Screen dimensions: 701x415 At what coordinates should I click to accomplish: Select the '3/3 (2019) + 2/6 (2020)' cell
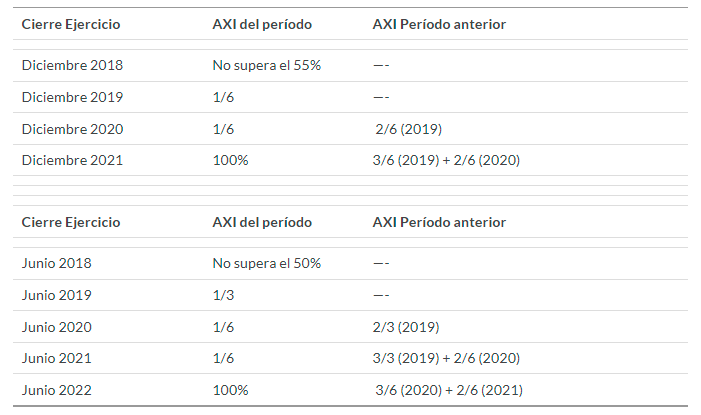pyautogui.click(x=446, y=358)
